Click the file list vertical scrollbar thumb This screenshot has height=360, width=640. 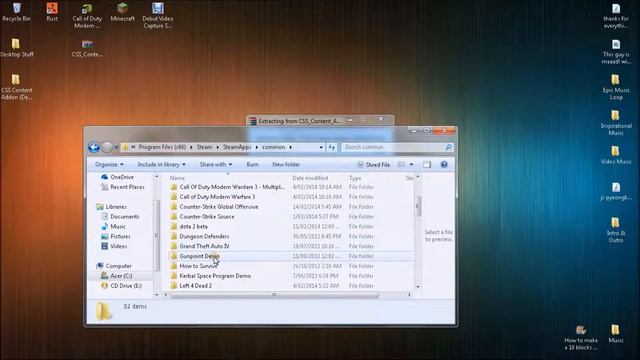[x=418, y=206]
